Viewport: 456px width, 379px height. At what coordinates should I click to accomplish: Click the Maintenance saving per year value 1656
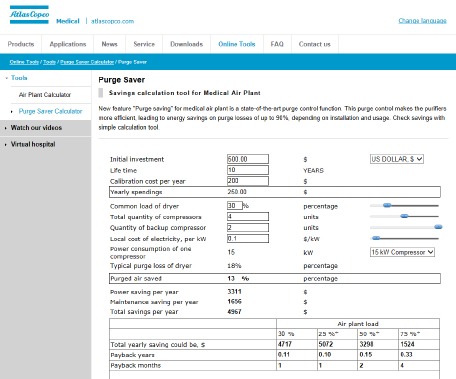[234, 301]
